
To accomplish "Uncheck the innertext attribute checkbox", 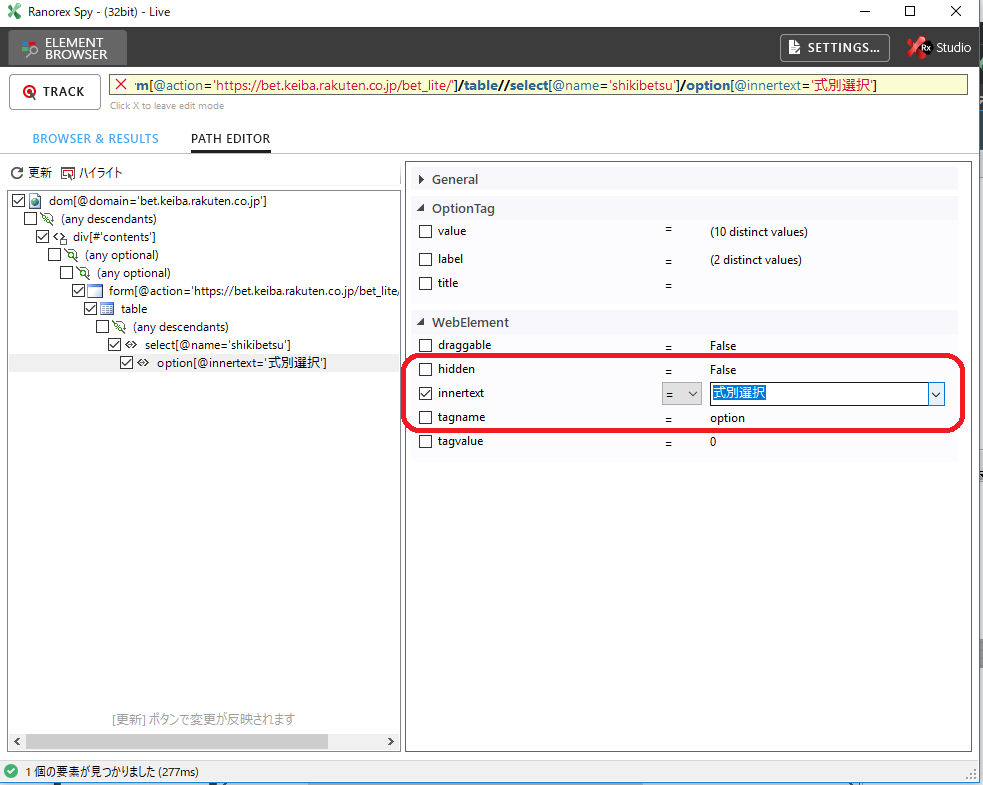I will point(426,394).
